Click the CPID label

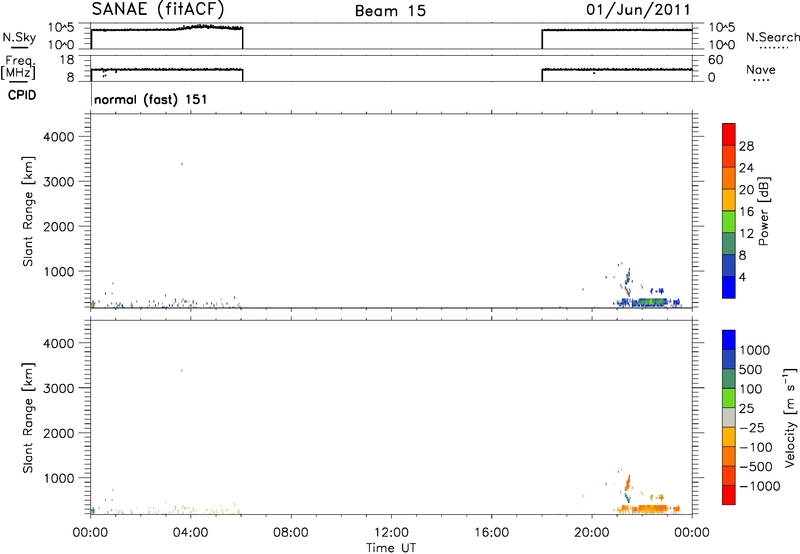(22, 95)
